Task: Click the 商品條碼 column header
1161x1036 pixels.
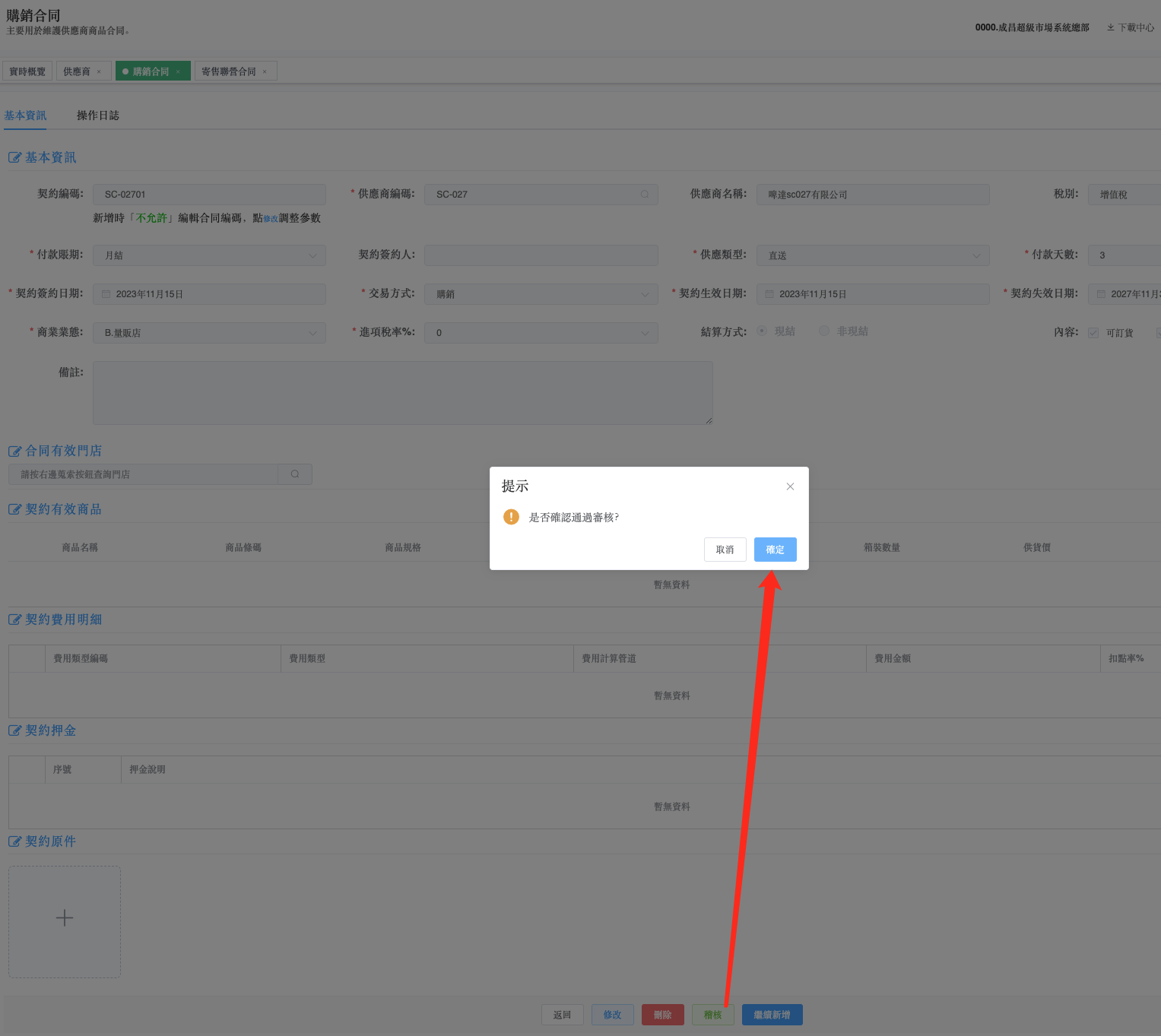Action: tap(243, 547)
